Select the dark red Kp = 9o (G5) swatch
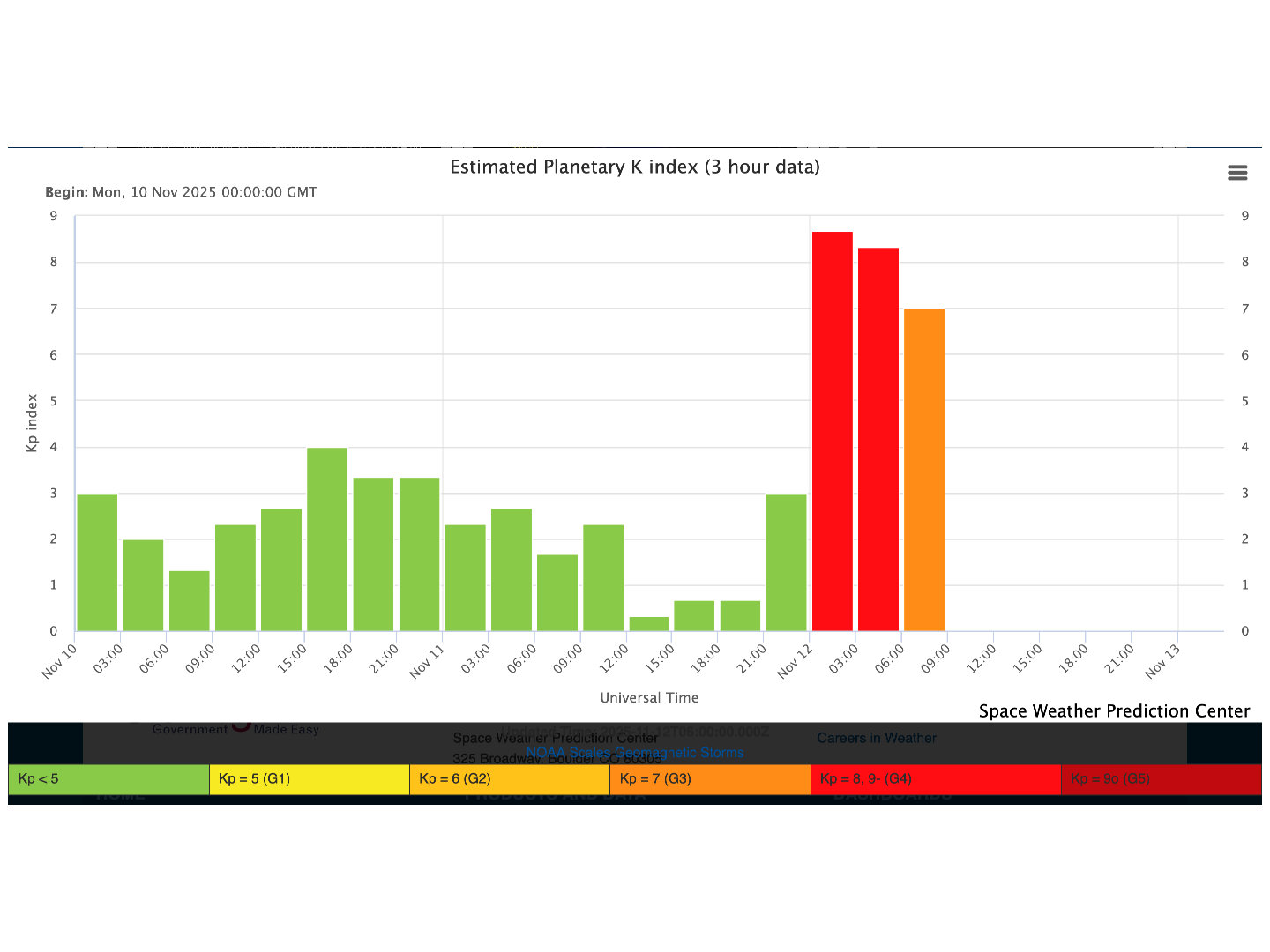The height and width of the screenshot is (952, 1270). click(1160, 779)
